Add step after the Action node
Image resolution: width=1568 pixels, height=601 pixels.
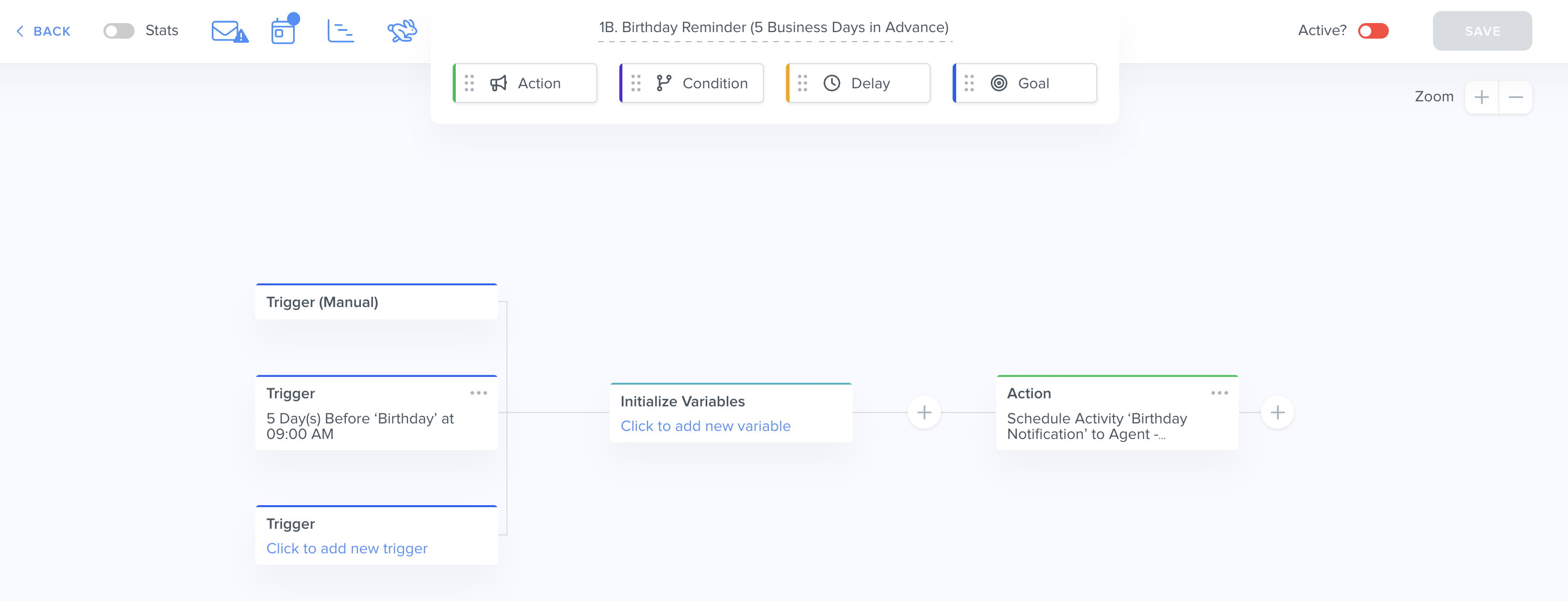pos(1277,412)
